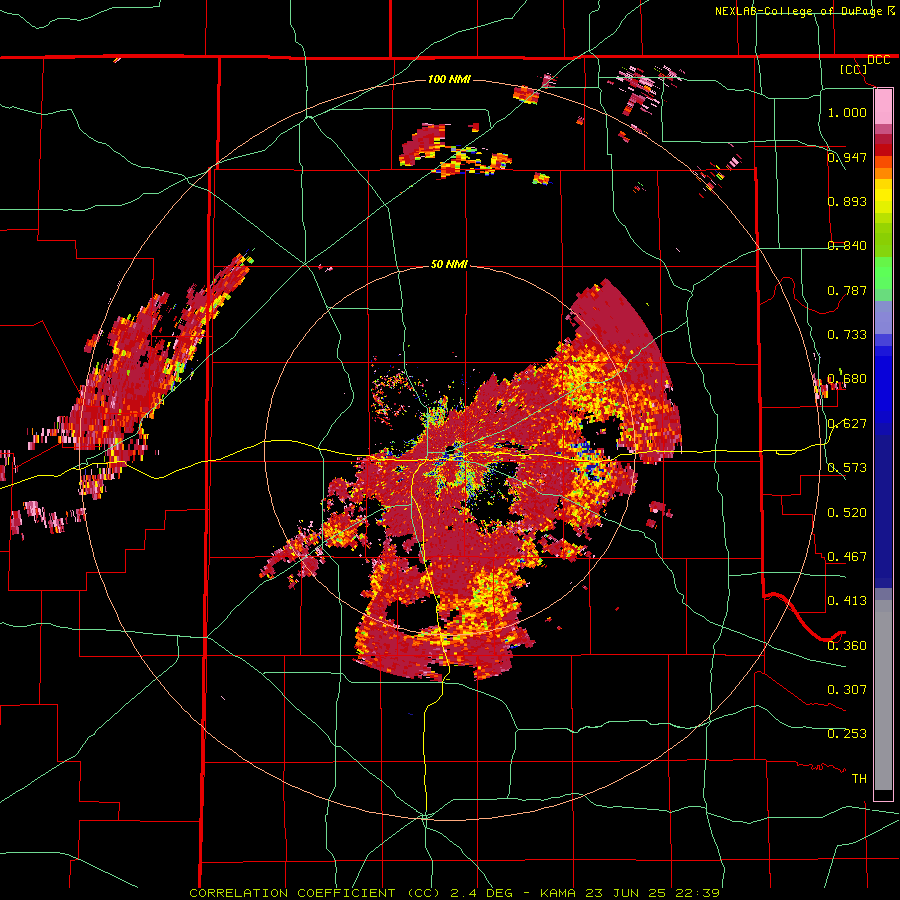Image resolution: width=900 pixels, height=900 pixels.
Task: Click the gray color bar segment beside 0.307
Action: [883, 695]
